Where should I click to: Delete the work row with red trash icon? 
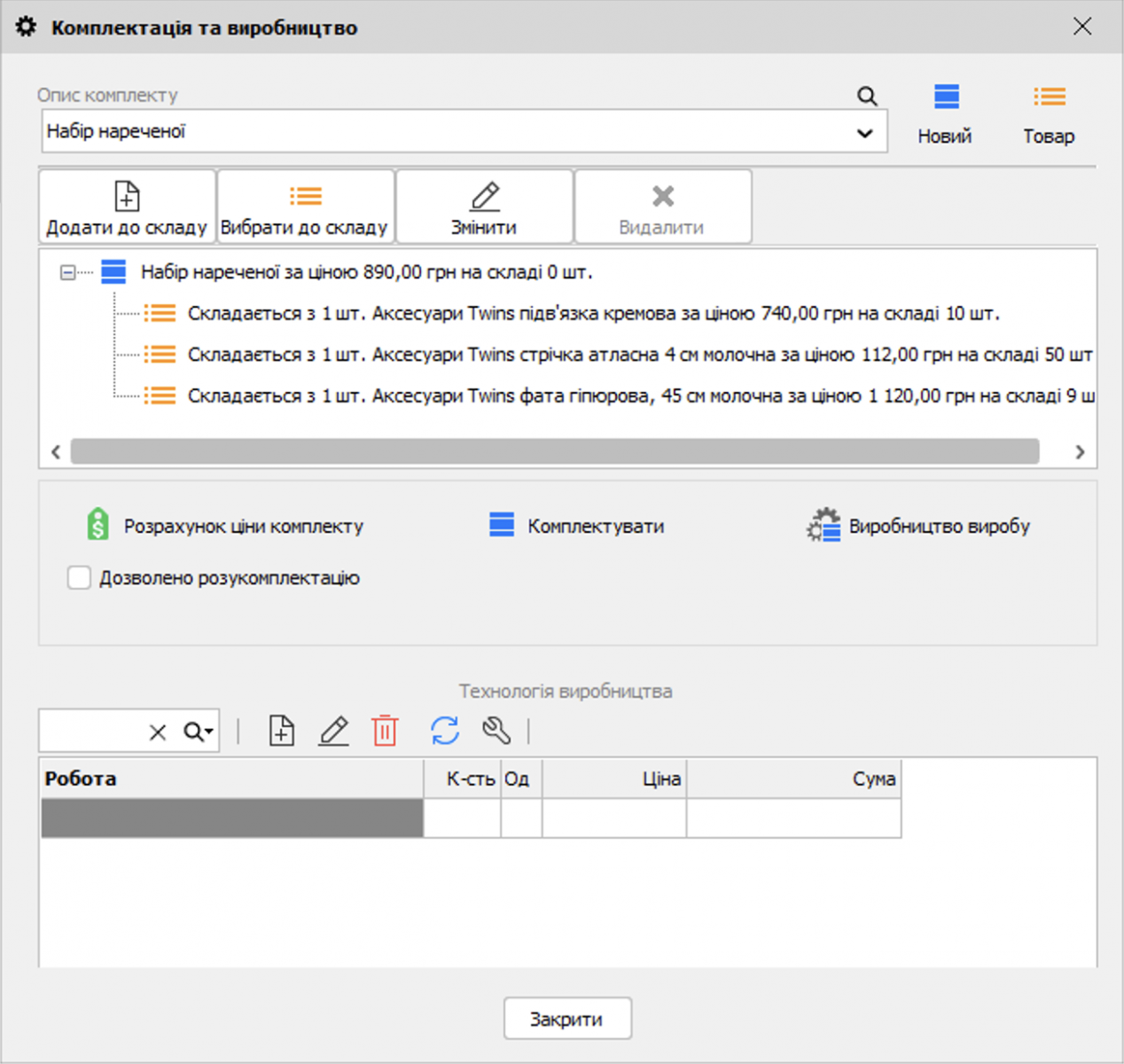(x=386, y=731)
